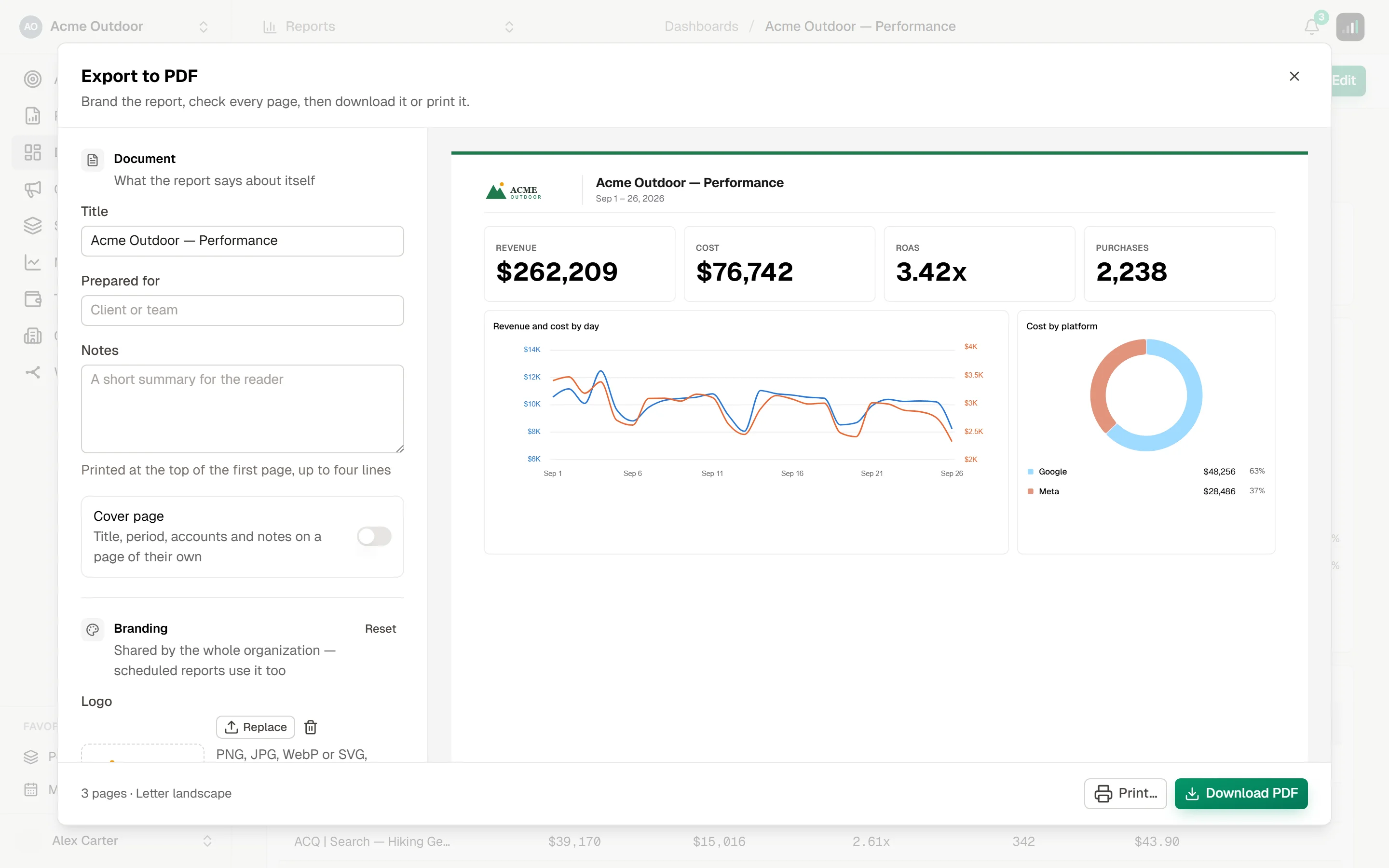Screen dimensions: 1389x868
Task: Click the Sep 1 – 26, 2026 date text
Action: [x=630, y=199]
